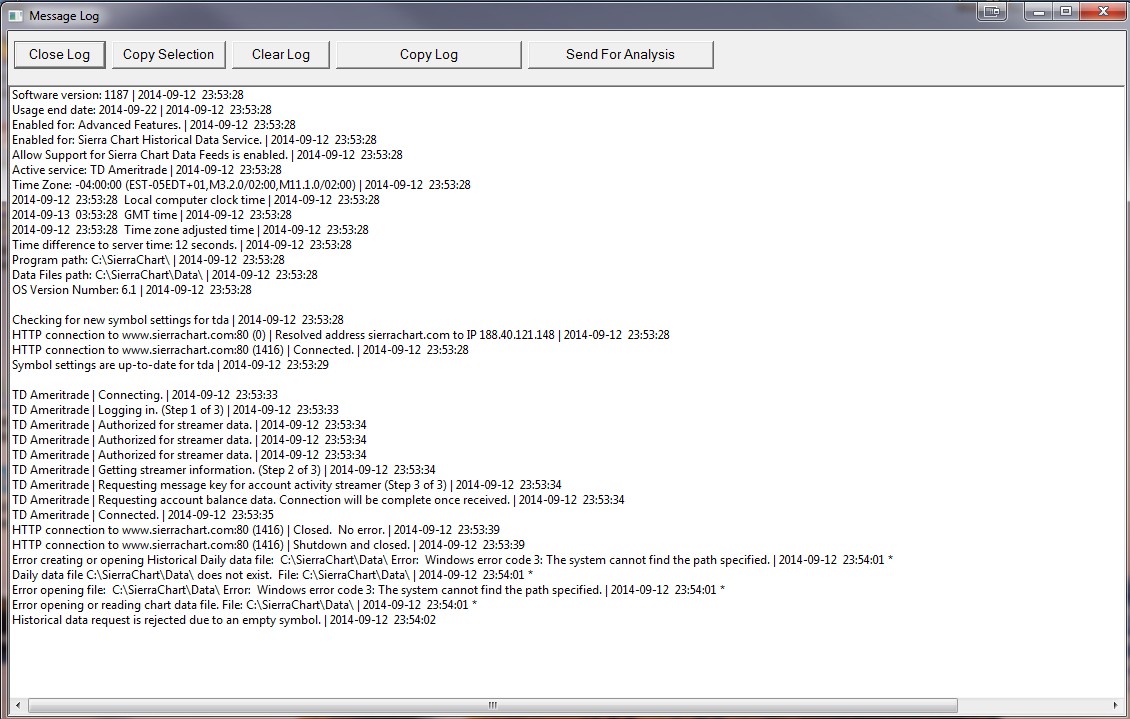The width and height of the screenshot is (1130, 719).
Task: Select 'Data Files path' line
Action: [165, 277]
